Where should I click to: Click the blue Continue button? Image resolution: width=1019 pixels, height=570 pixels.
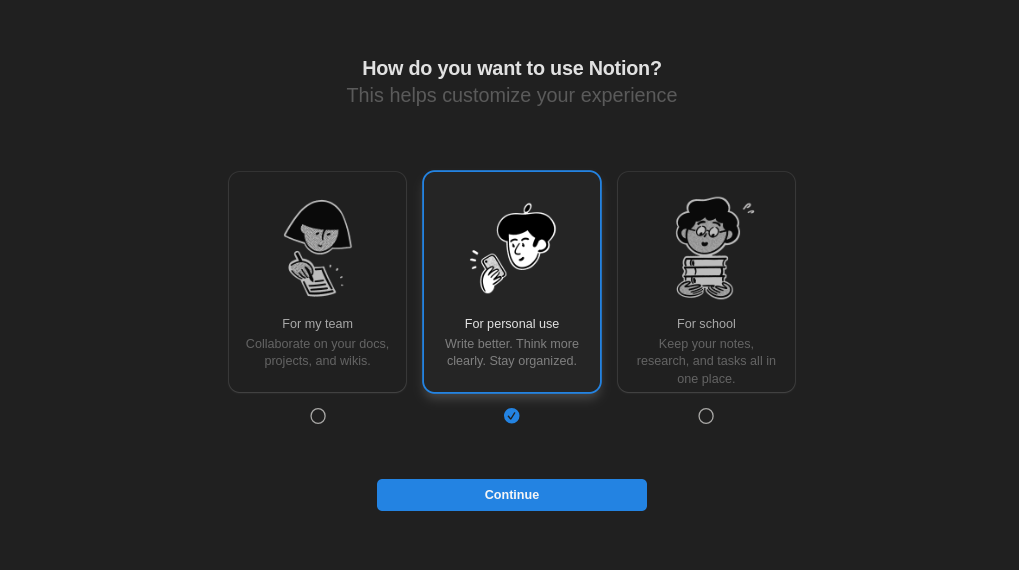coord(511,495)
